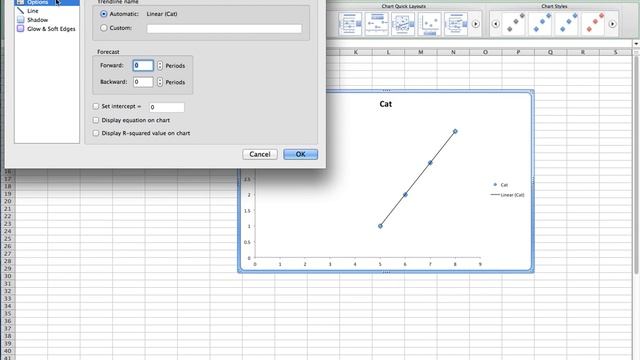Viewport: 640px width, 360px height.
Task: Adjust Backward periods with the stepper
Action: [160, 82]
